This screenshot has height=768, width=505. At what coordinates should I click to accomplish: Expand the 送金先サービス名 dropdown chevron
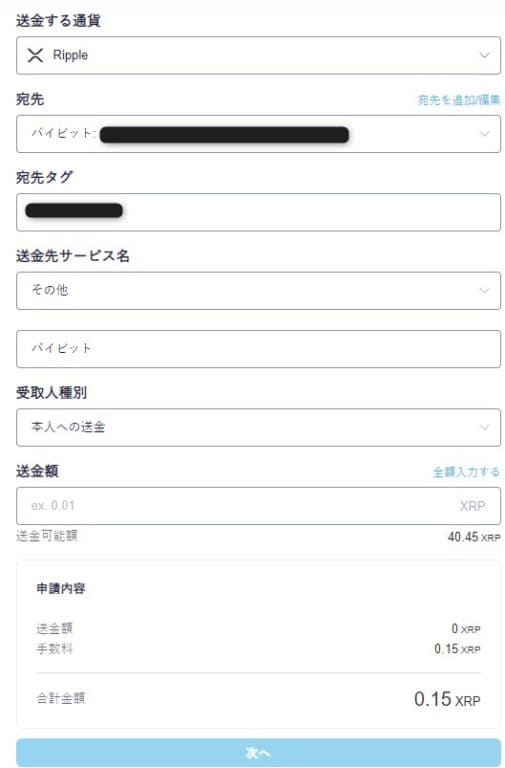tap(484, 290)
